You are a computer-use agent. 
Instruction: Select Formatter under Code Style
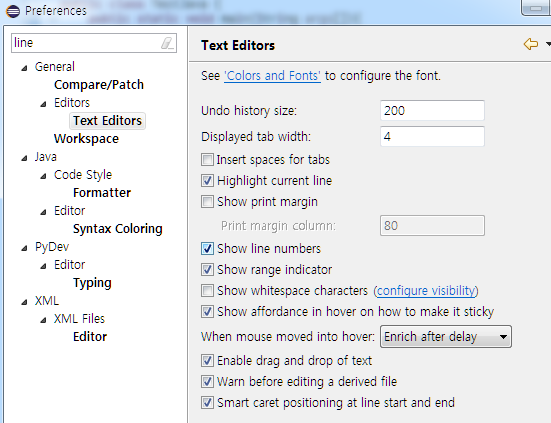point(102,193)
